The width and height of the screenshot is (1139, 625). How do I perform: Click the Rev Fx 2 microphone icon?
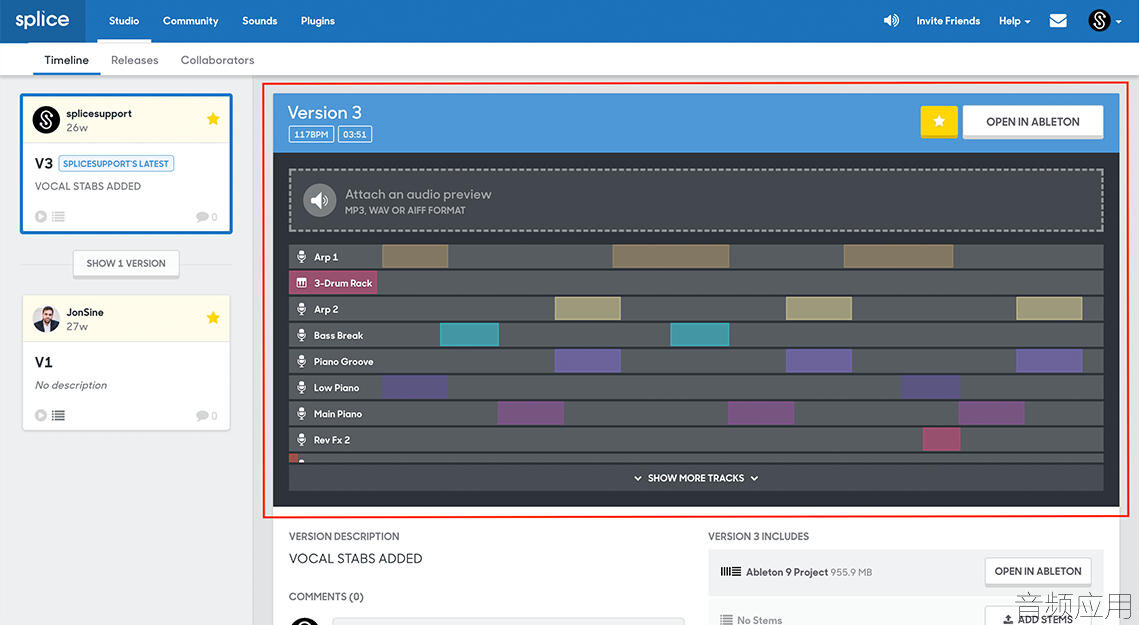(x=301, y=440)
